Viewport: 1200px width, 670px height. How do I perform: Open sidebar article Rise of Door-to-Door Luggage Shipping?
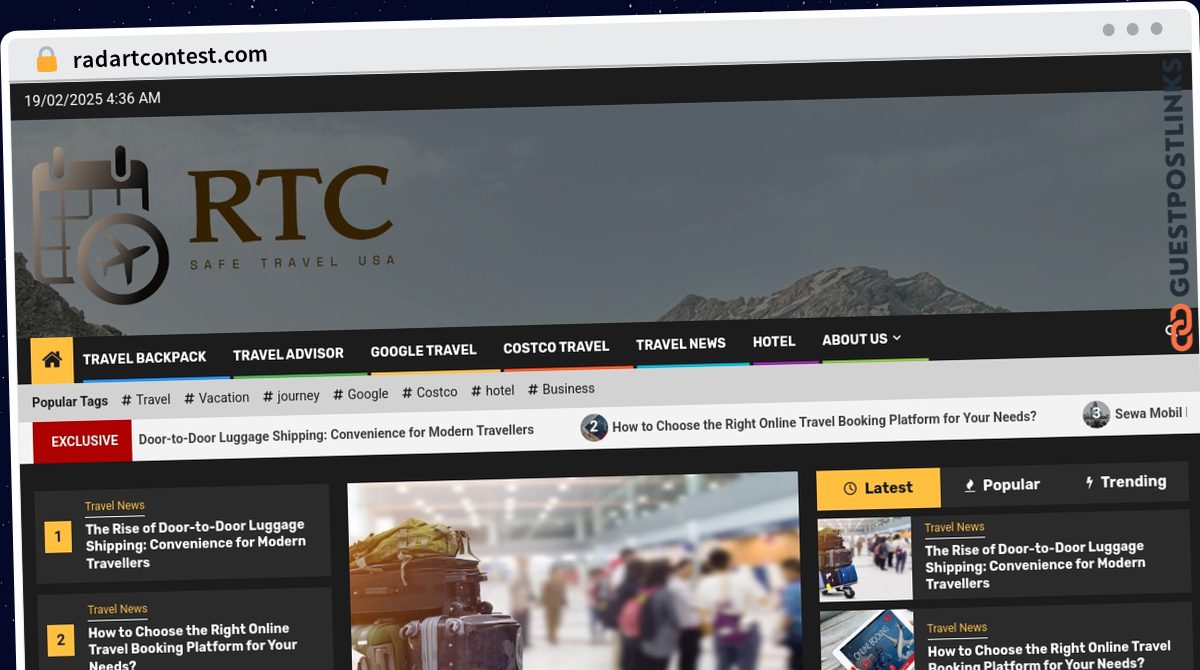pyautogui.click(x=1035, y=565)
